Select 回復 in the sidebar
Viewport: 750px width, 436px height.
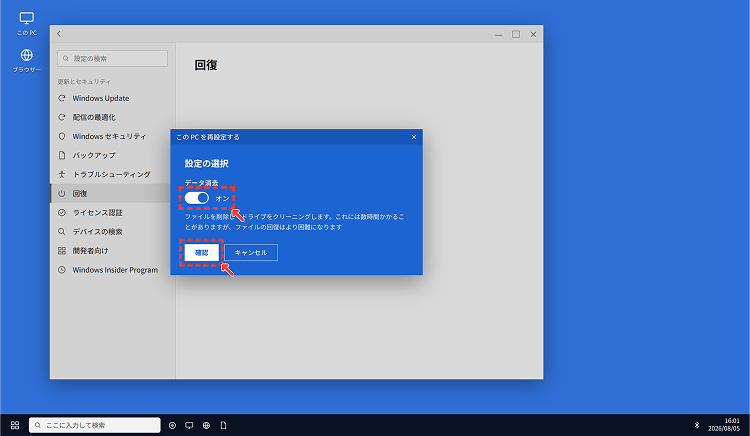tap(113, 194)
